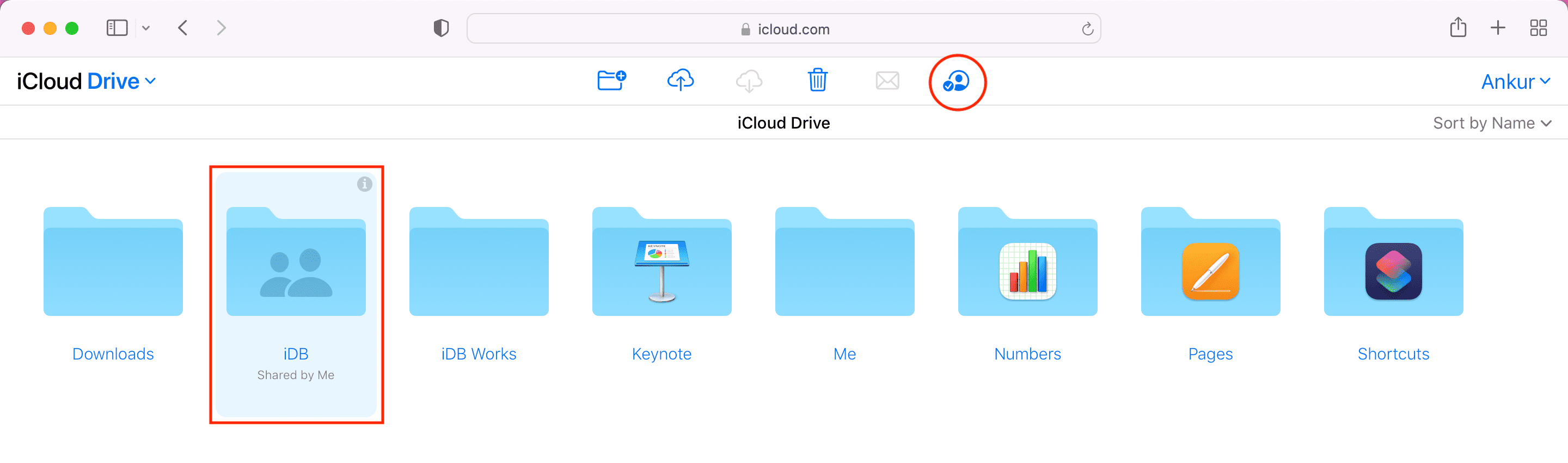Image resolution: width=1568 pixels, height=463 pixels.
Task: Select the iDB Works folder
Action: pos(479,261)
